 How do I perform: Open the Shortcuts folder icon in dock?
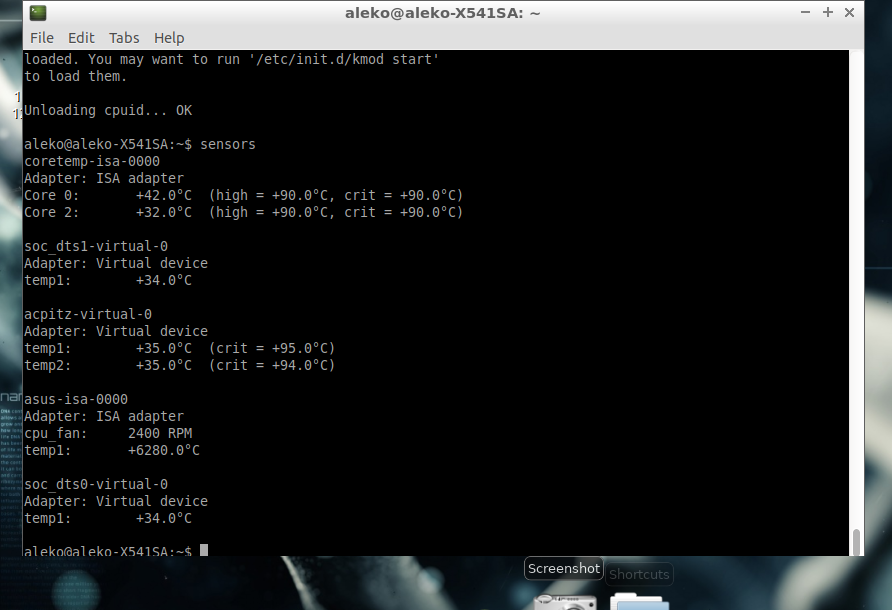pyautogui.click(x=639, y=600)
